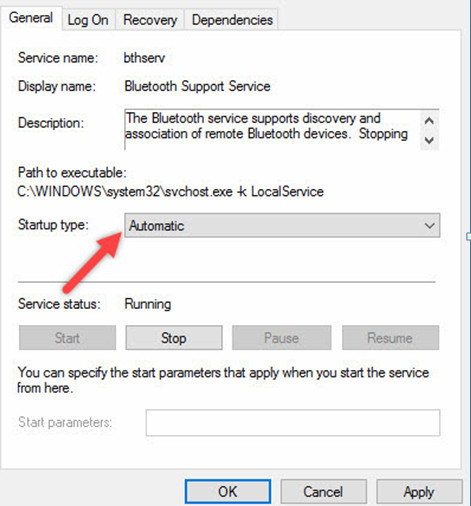Viewport: 471px width, 506px height.
Task: Open the Recovery tab
Action: point(150,20)
